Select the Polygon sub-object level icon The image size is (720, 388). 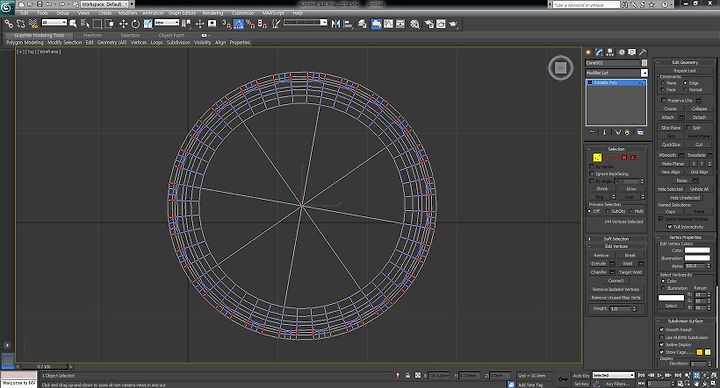click(x=624, y=157)
